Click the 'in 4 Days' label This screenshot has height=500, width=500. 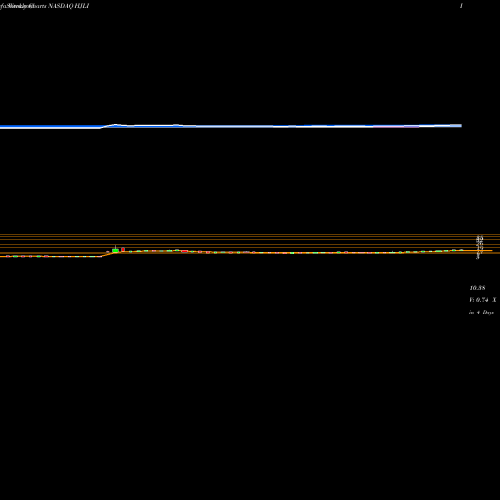pyautogui.click(x=481, y=312)
